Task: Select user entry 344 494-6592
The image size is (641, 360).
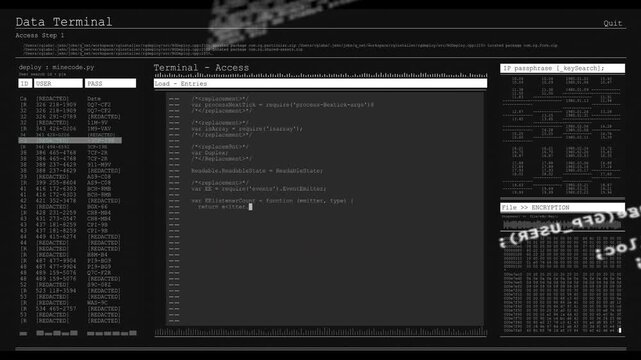Action: (x=52, y=147)
